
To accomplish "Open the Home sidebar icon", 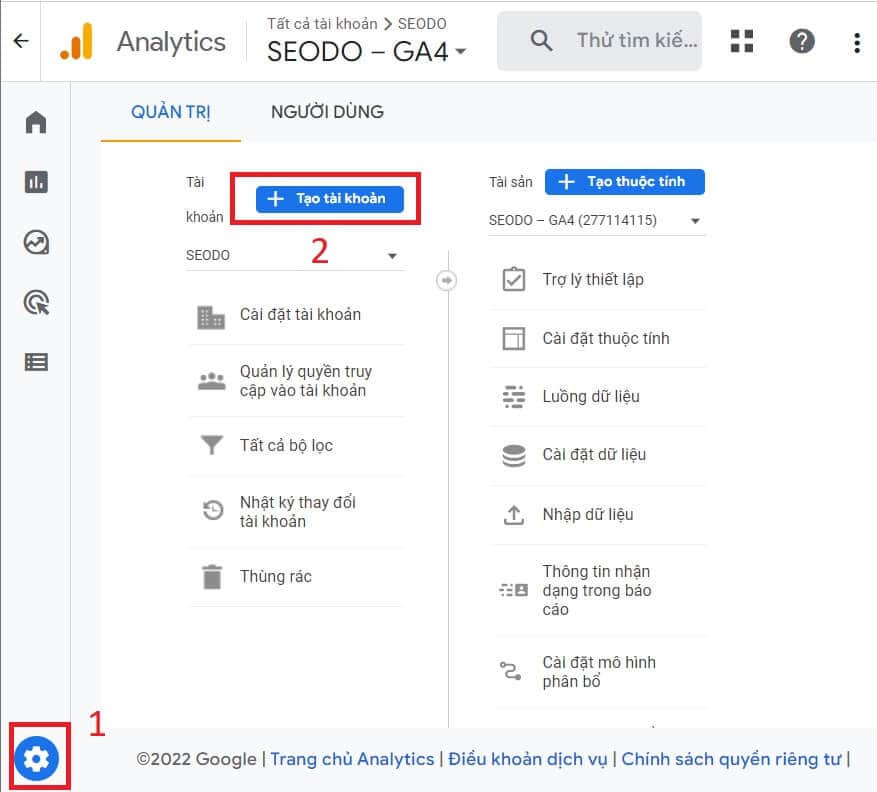I will point(36,122).
